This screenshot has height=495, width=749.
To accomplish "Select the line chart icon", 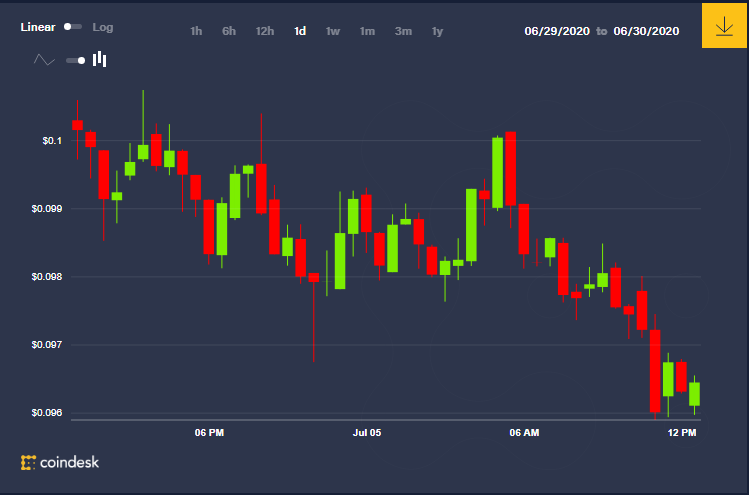I will [x=44, y=60].
